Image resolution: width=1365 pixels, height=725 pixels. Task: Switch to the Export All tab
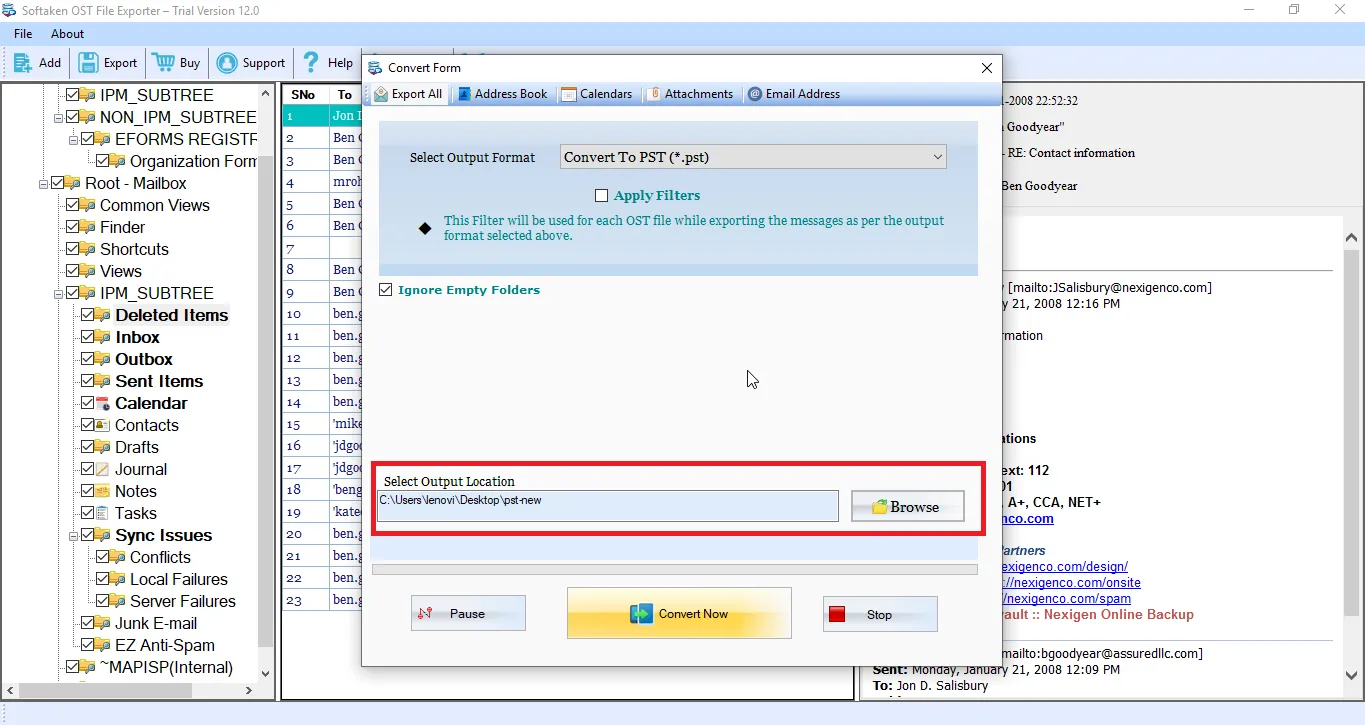click(x=408, y=94)
